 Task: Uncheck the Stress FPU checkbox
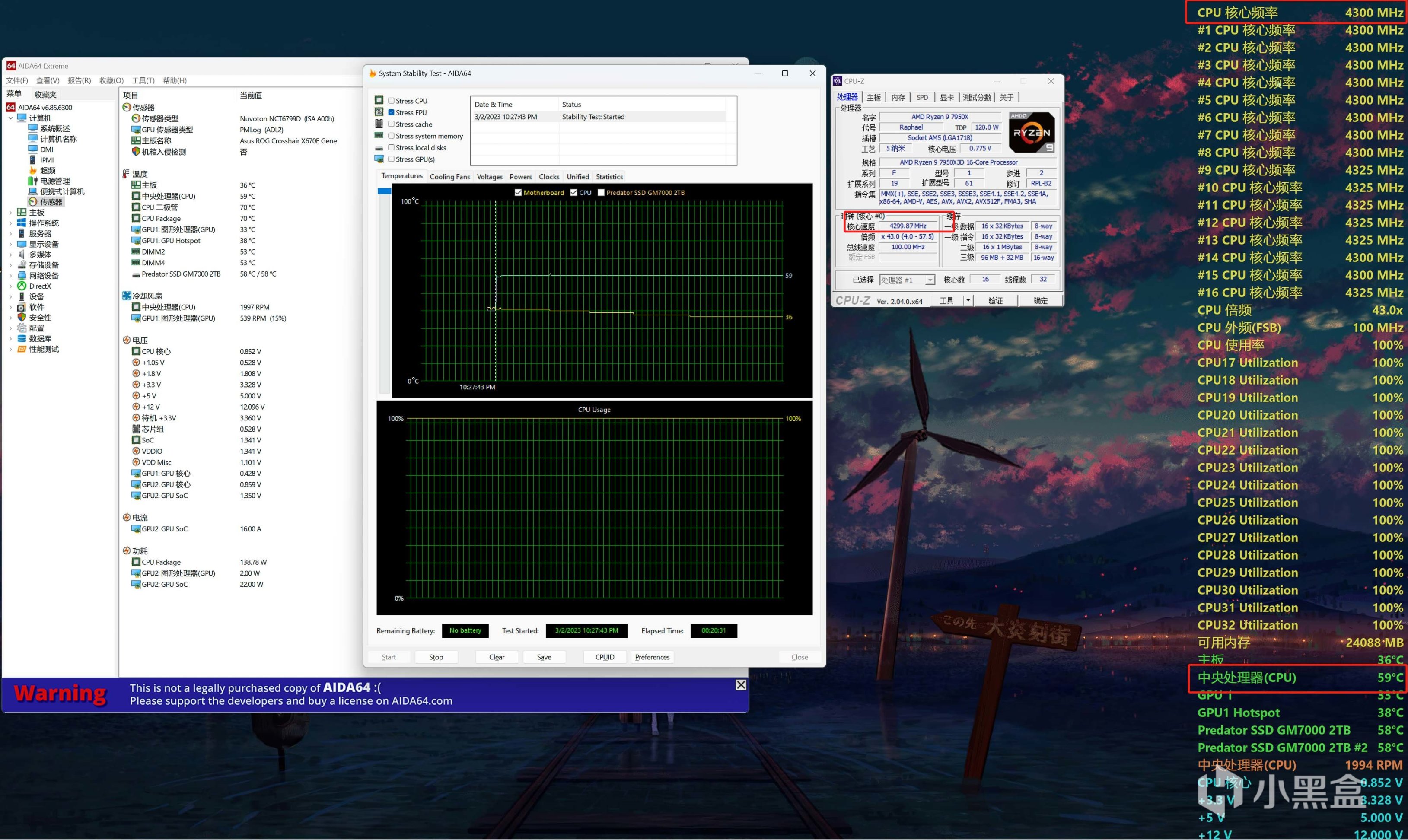(x=391, y=113)
